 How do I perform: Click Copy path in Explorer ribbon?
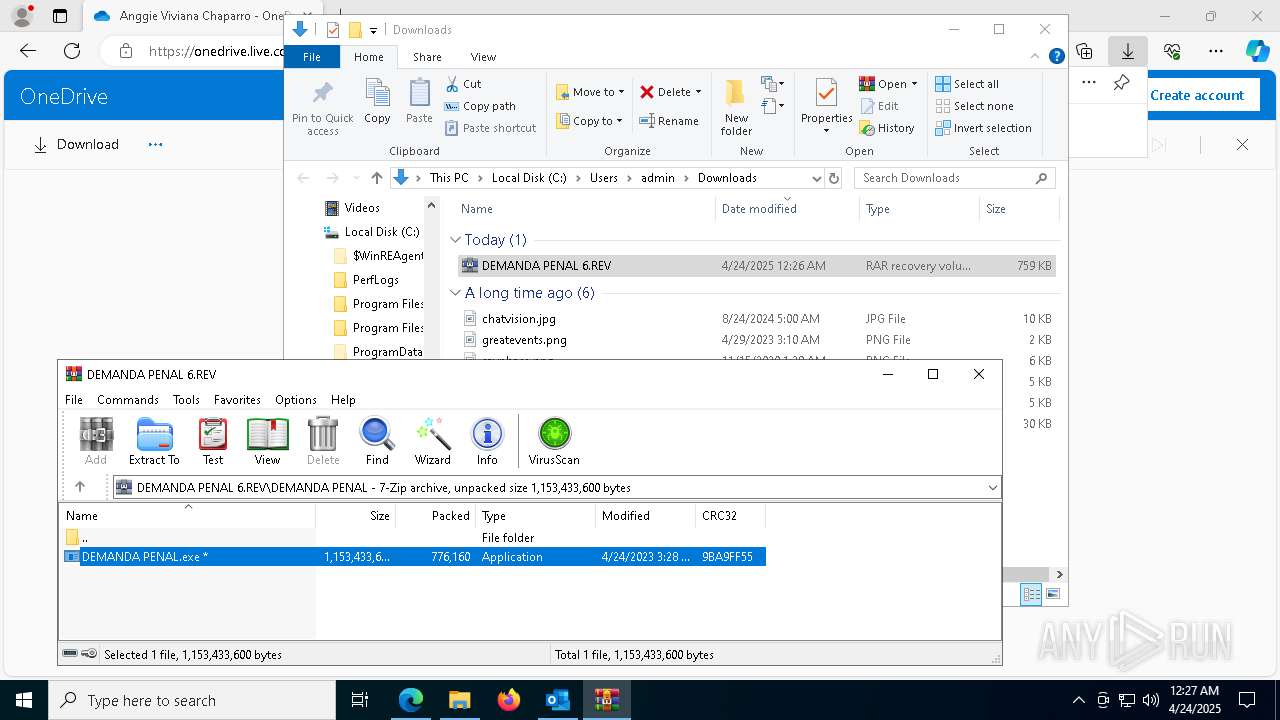point(480,106)
